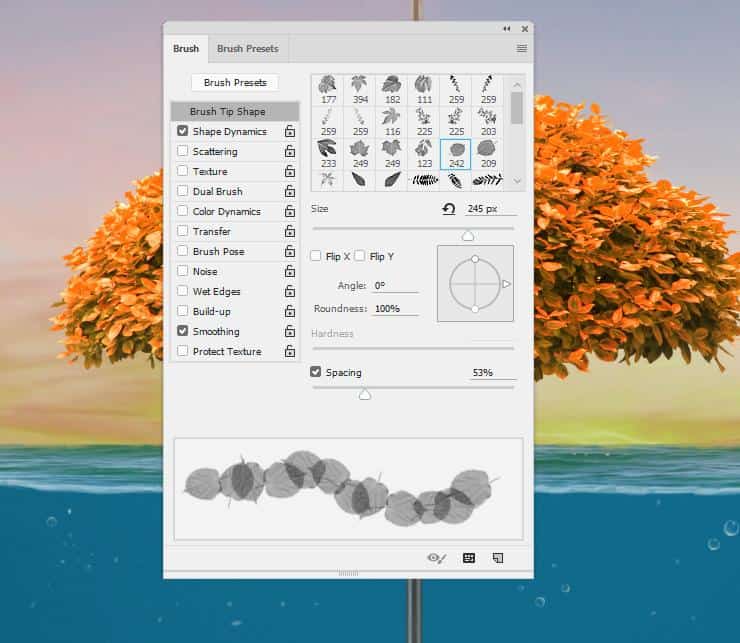
Task: Open Shape Dynamics settings label
Action: pos(229,132)
